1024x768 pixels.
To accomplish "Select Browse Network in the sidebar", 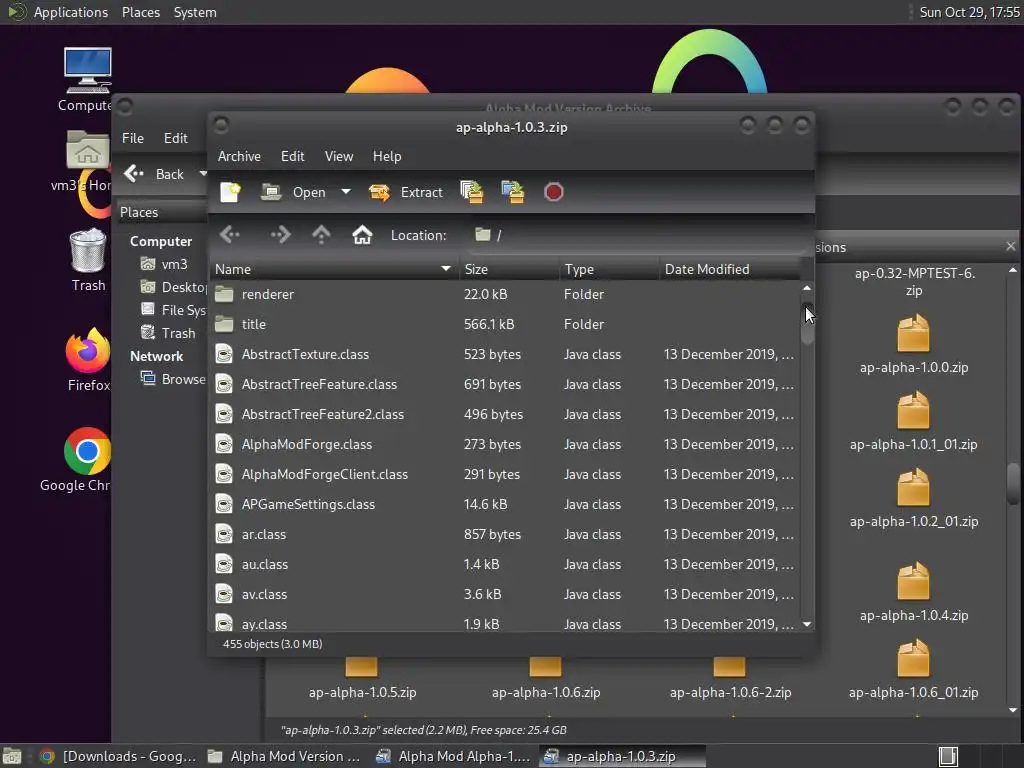I will pyautogui.click(x=173, y=379).
